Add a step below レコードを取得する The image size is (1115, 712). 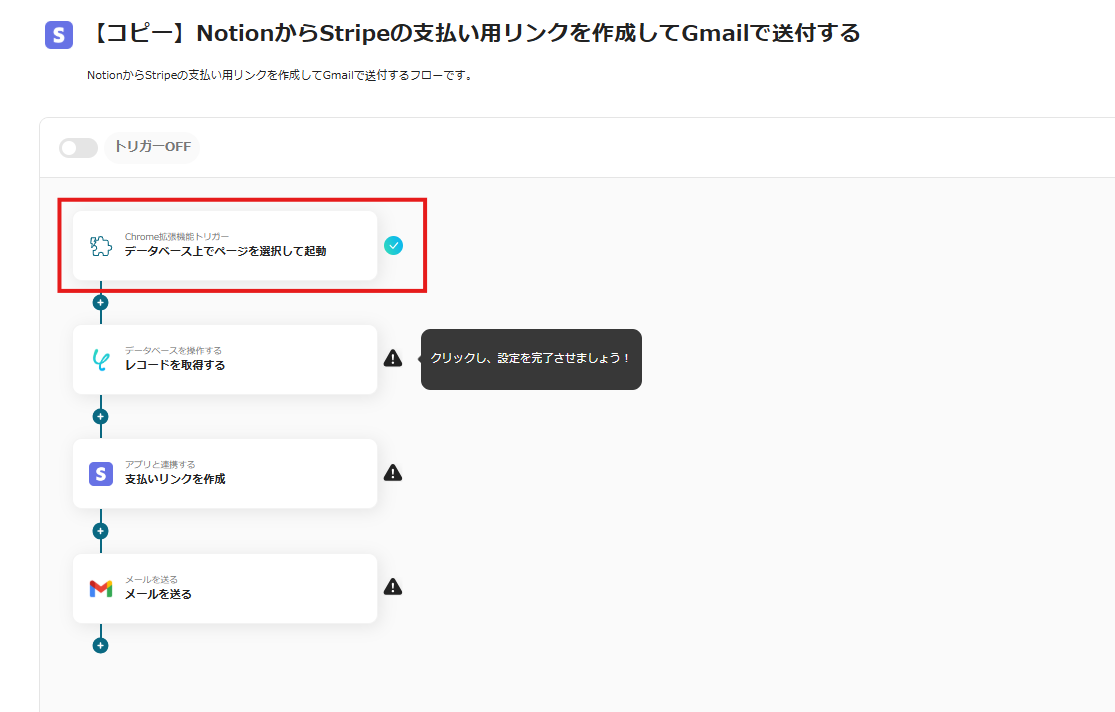[x=100, y=416]
